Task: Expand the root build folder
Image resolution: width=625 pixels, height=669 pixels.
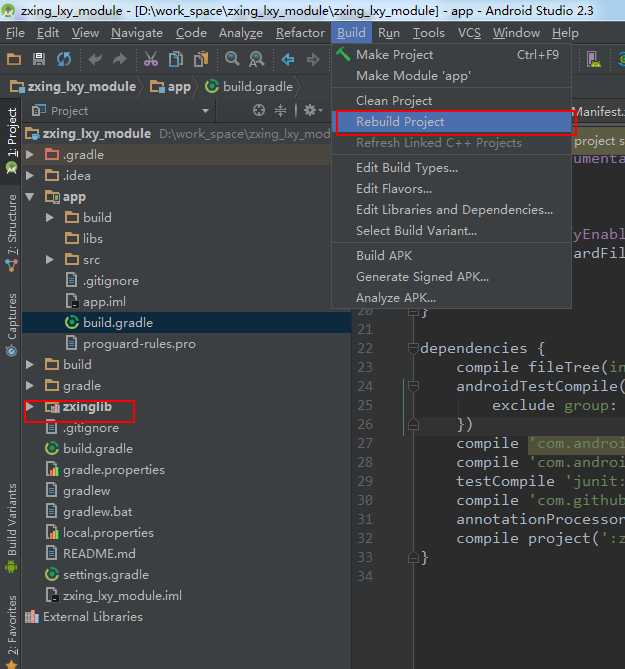Action: [30, 364]
